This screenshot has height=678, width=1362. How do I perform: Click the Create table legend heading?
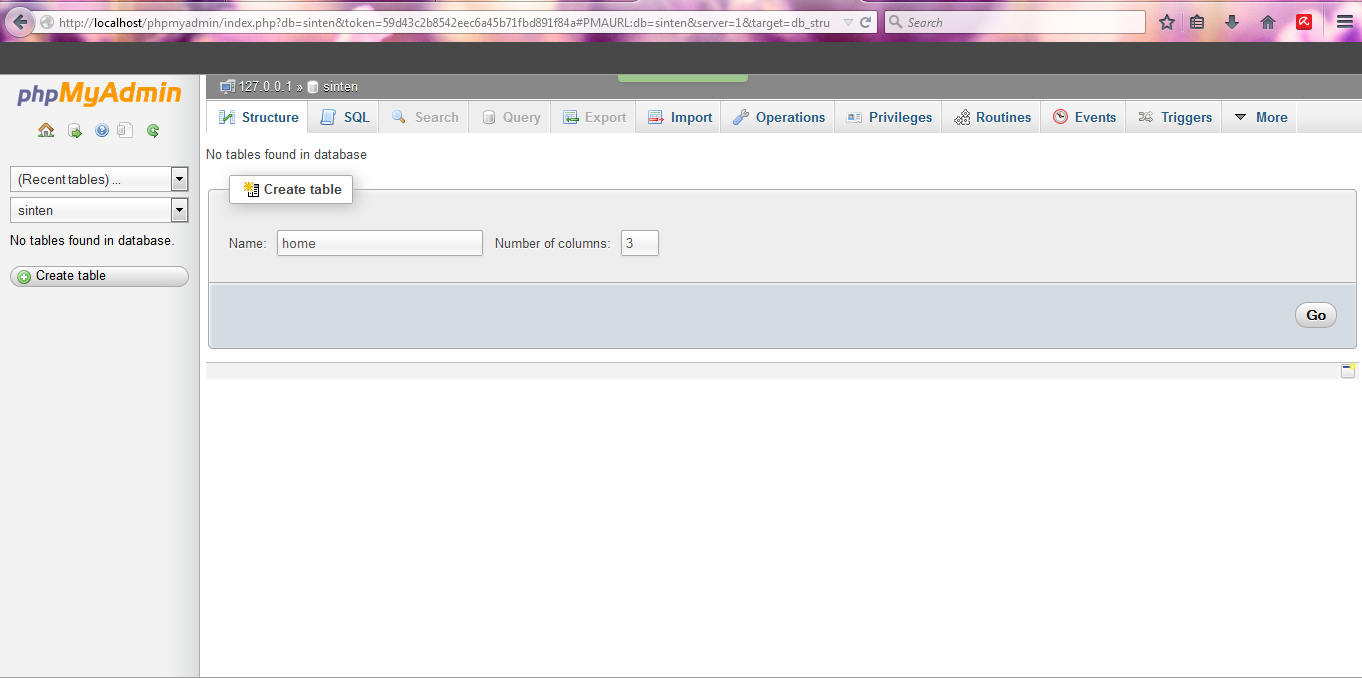tap(291, 189)
